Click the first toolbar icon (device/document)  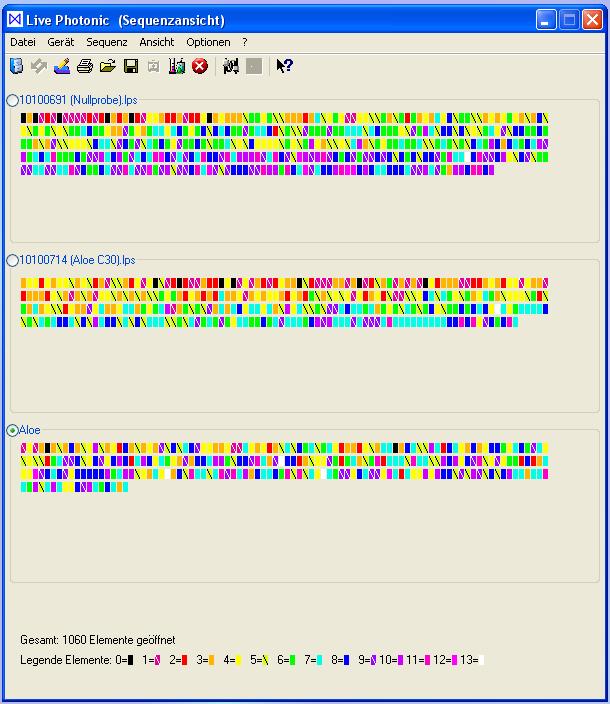click(x=17, y=66)
